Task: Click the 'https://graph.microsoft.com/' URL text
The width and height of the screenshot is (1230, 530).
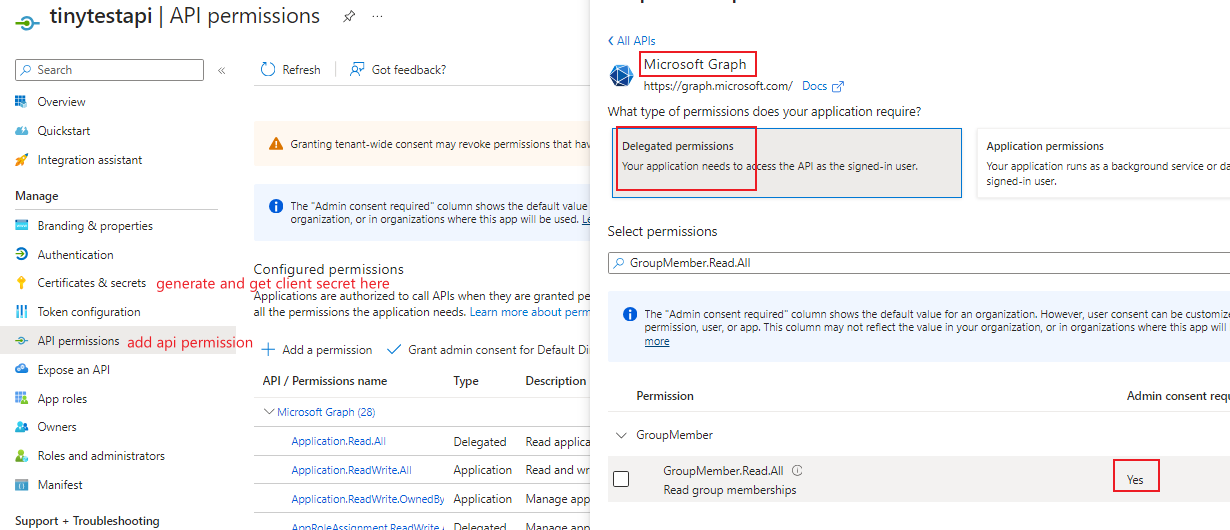Action: click(x=718, y=87)
